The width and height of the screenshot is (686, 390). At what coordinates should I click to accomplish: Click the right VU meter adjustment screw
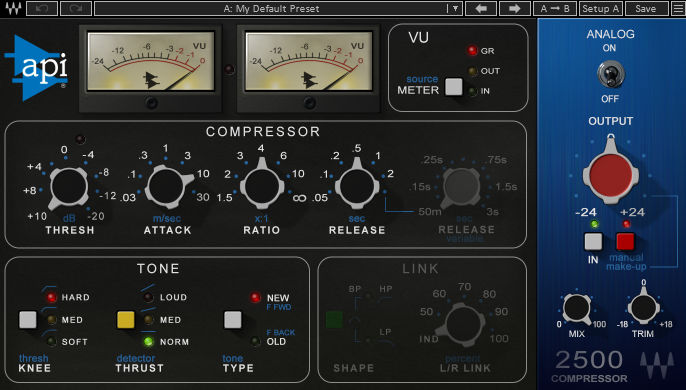pyautogui.click(x=309, y=103)
